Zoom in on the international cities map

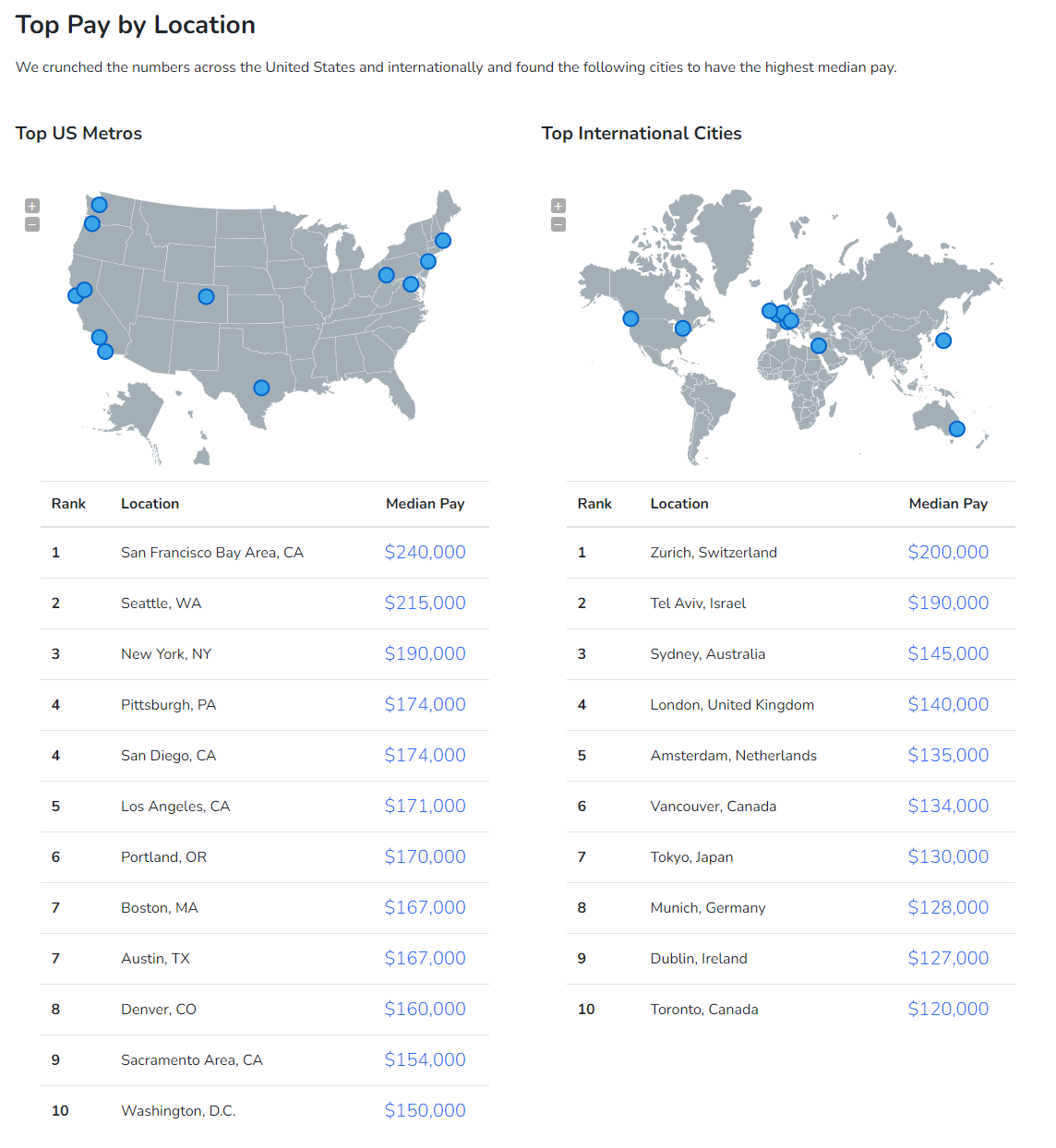pyautogui.click(x=558, y=206)
